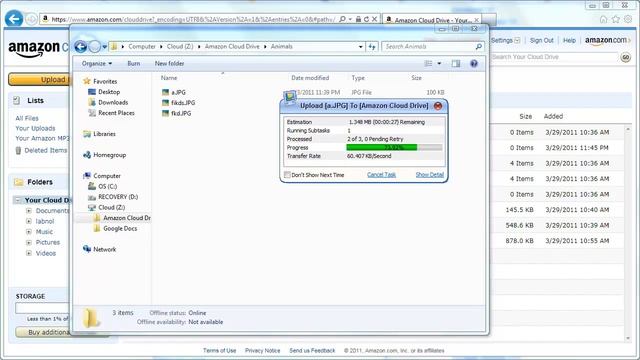Open browser favorites star icon
Viewport: 640px width, 360px height.
616,19
